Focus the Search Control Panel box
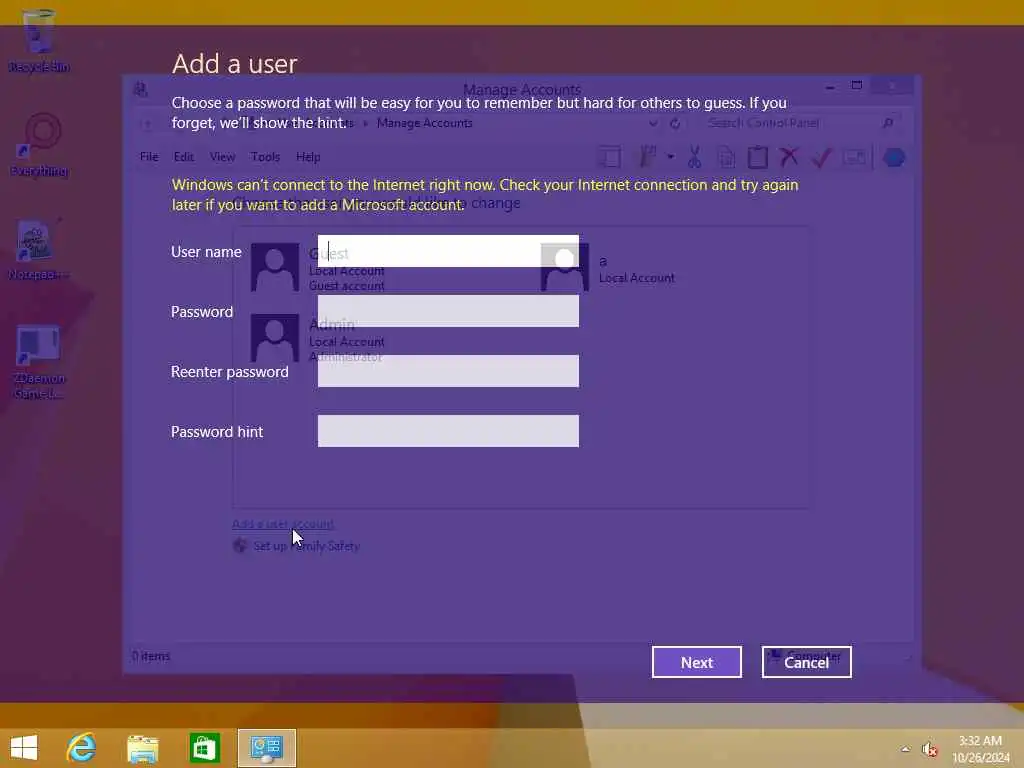The height and width of the screenshot is (768, 1024). [792, 123]
